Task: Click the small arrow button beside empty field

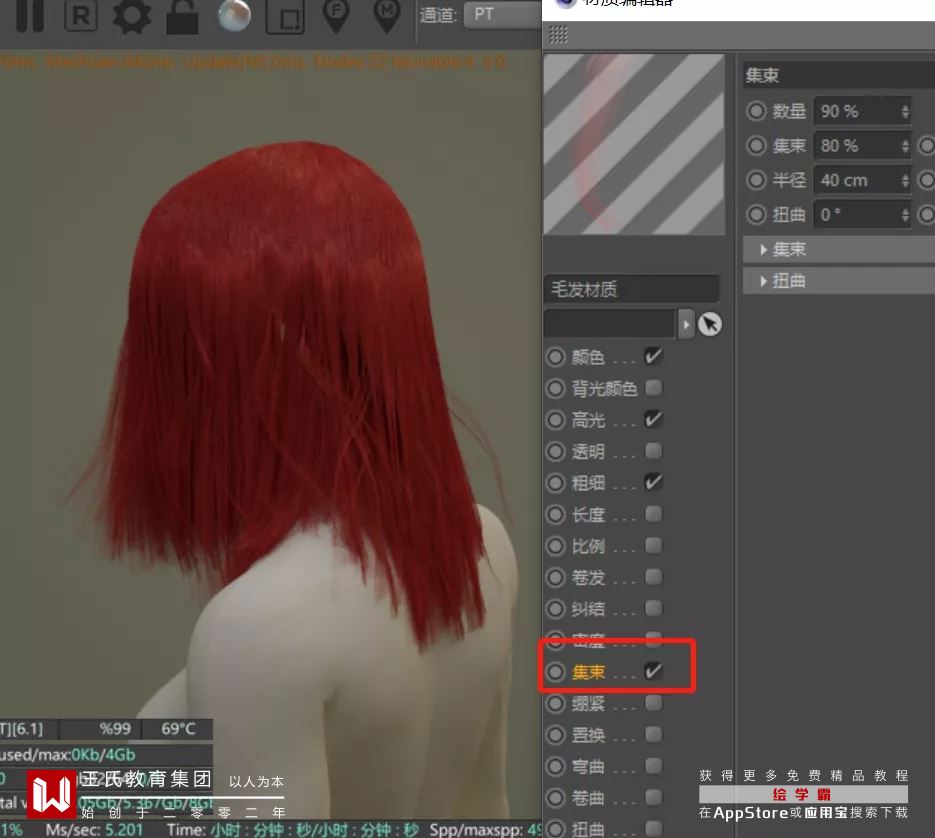Action: [686, 324]
